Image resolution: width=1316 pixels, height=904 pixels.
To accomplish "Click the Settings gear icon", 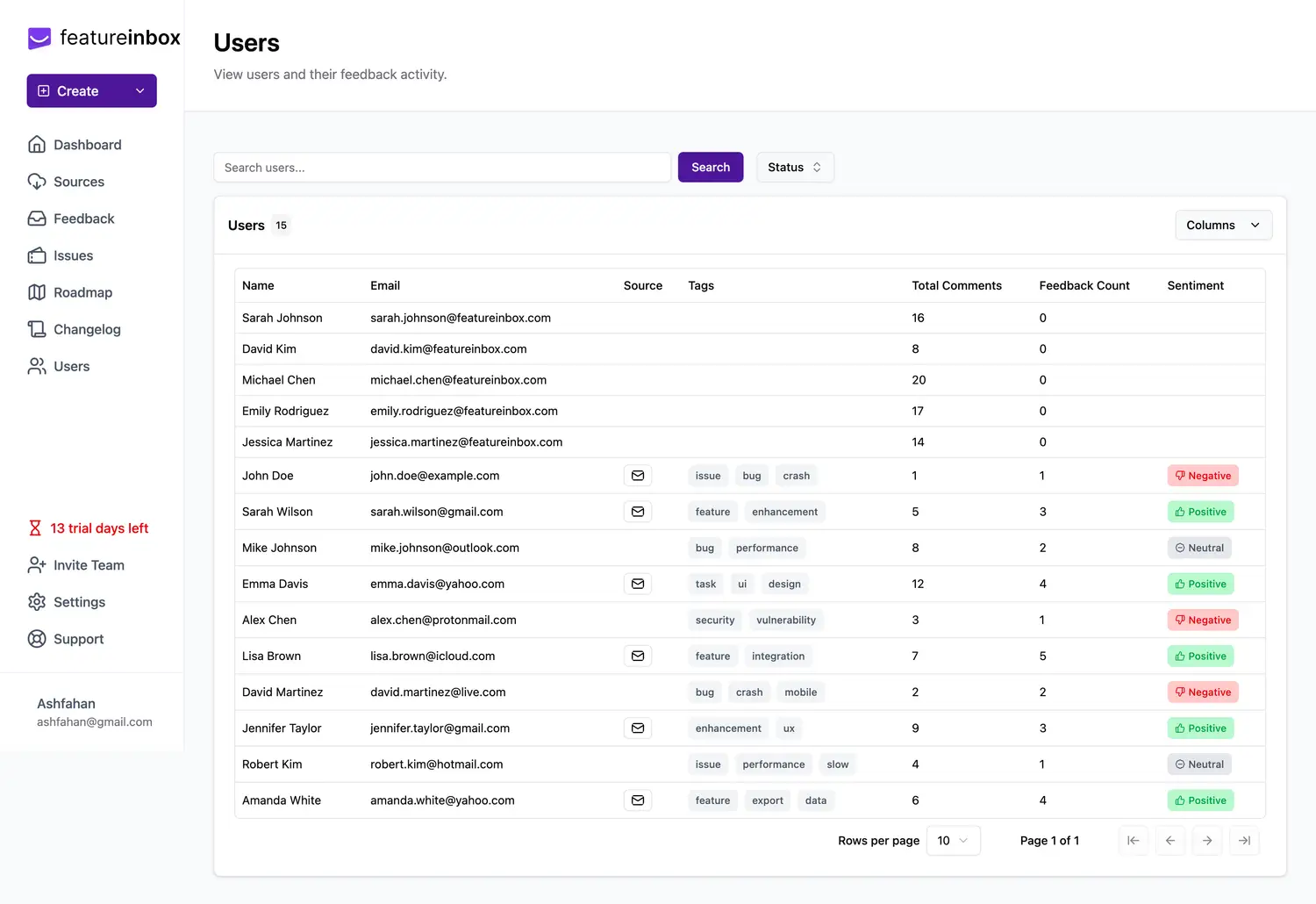I will (37, 602).
